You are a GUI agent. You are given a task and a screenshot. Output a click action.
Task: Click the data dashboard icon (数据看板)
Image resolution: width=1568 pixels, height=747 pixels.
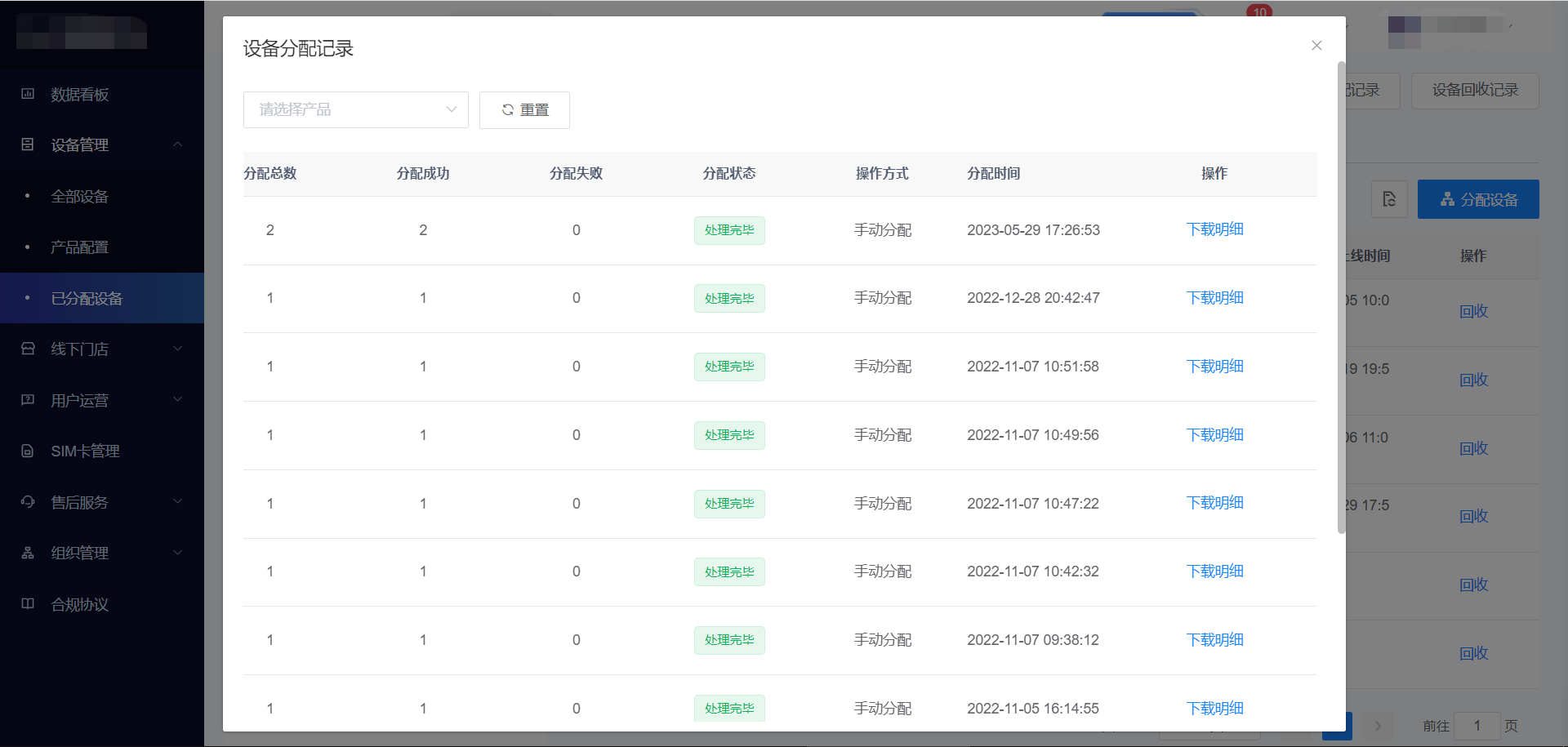click(x=28, y=94)
